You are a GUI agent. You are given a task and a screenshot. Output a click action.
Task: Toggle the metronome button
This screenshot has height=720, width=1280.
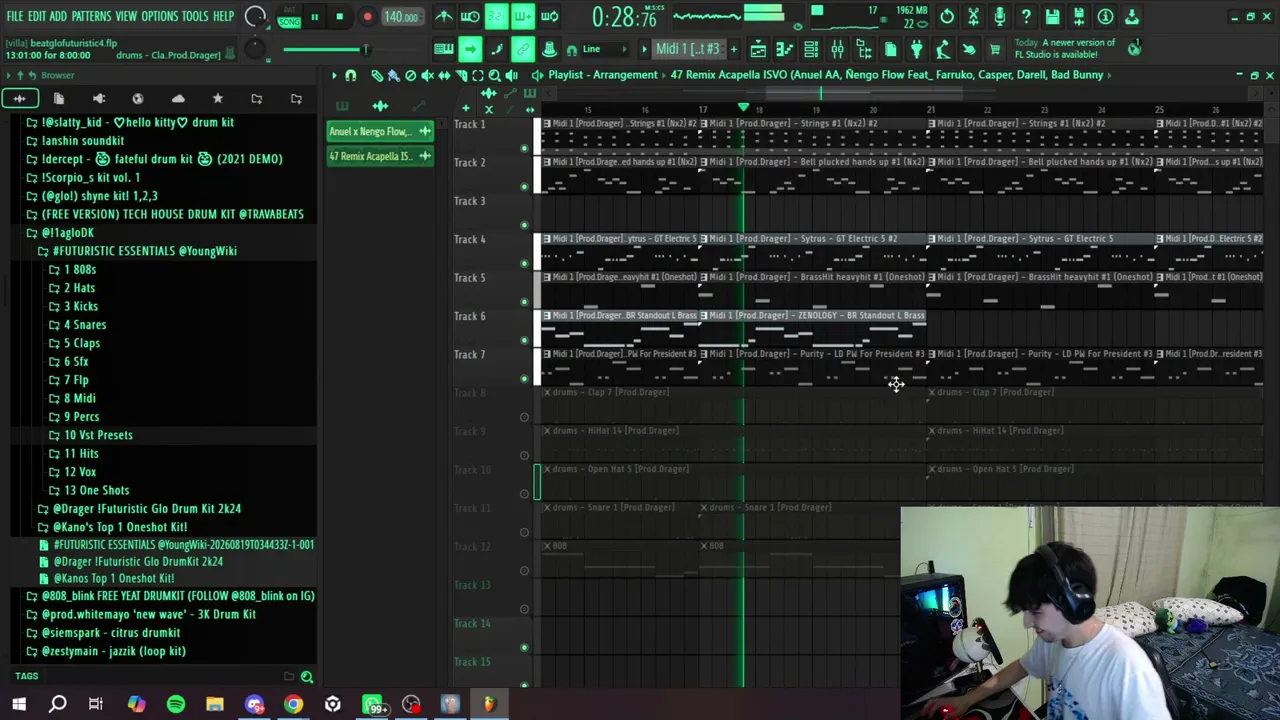point(444,16)
